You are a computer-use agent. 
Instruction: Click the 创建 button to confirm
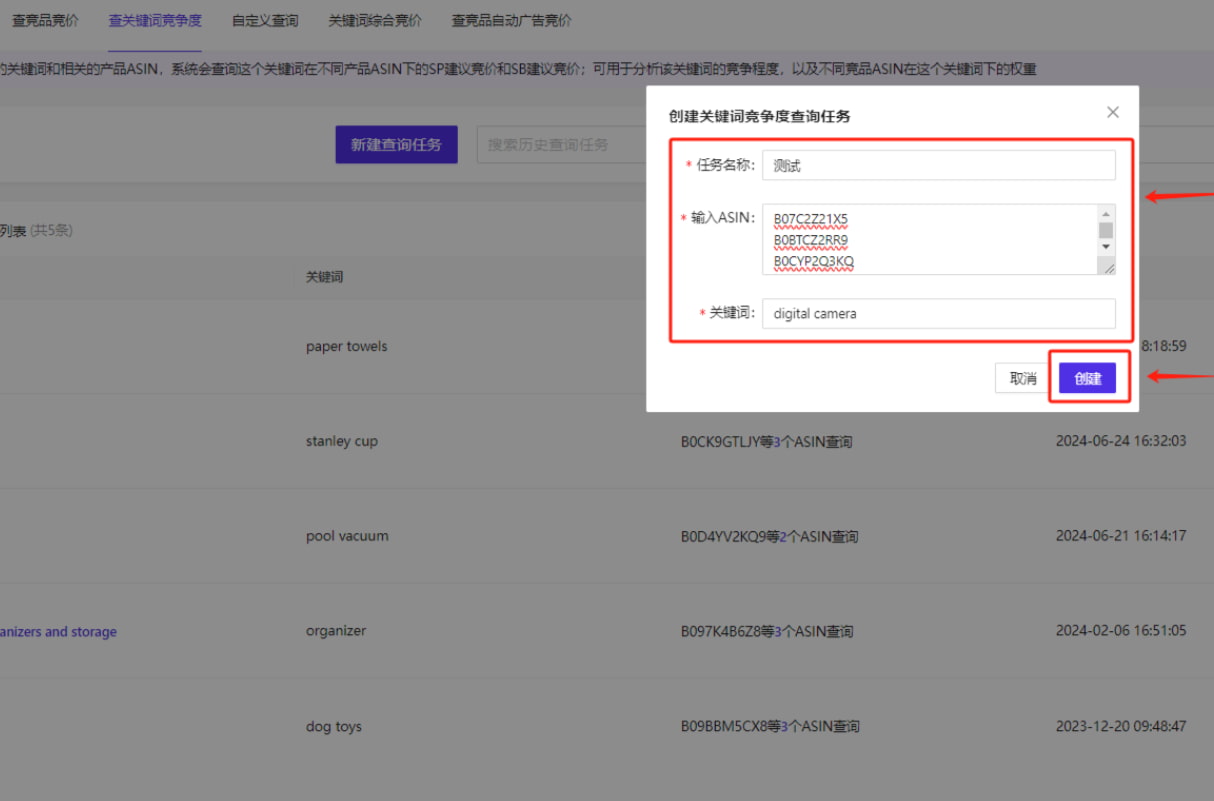coord(1087,377)
